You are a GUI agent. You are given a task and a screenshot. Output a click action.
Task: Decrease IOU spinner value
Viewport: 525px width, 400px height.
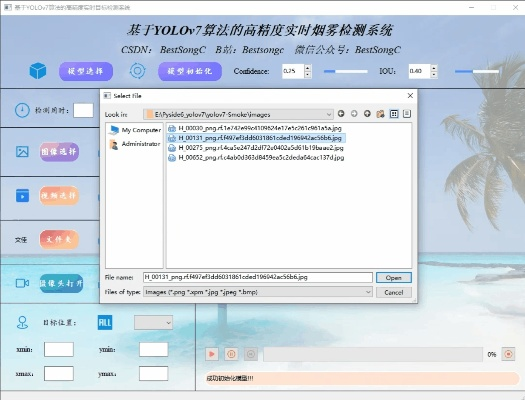click(434, 75)
